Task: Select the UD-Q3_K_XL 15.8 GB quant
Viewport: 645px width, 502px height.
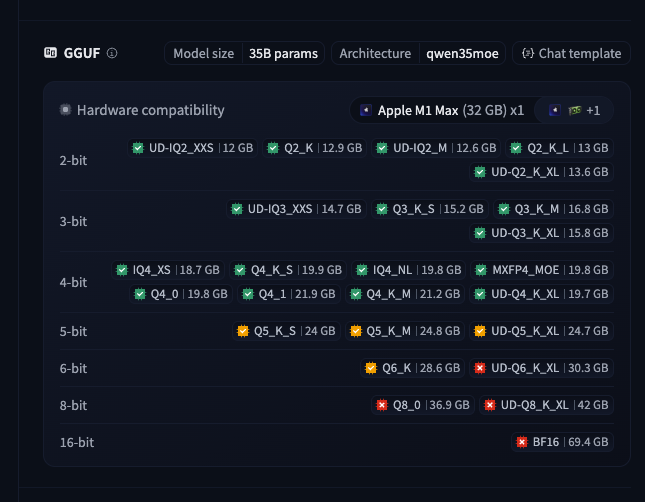Action: 541,233
